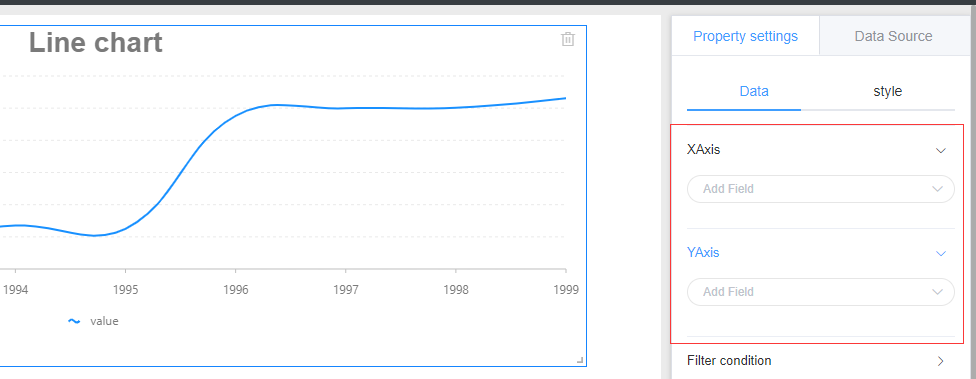The height and width of the screenshot is (379, 976).
Task: Click the YAxis section label
Action: (x=703, y=253)
